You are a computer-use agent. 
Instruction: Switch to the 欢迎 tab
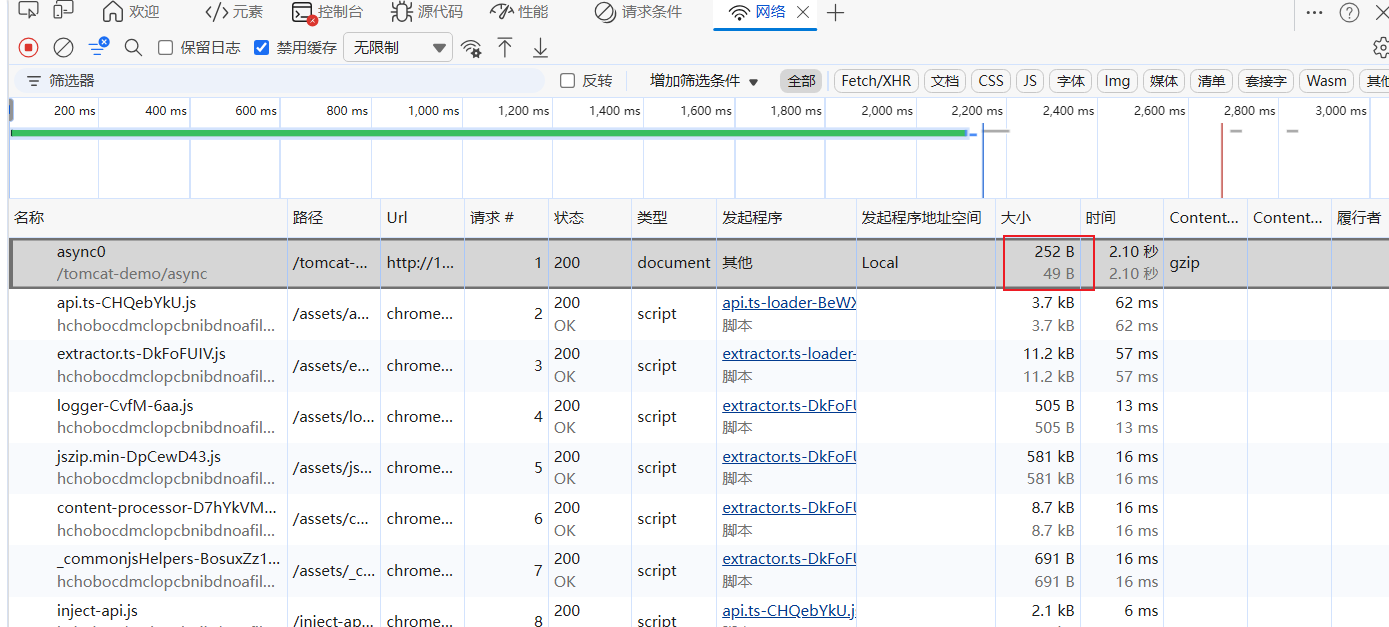132,12
